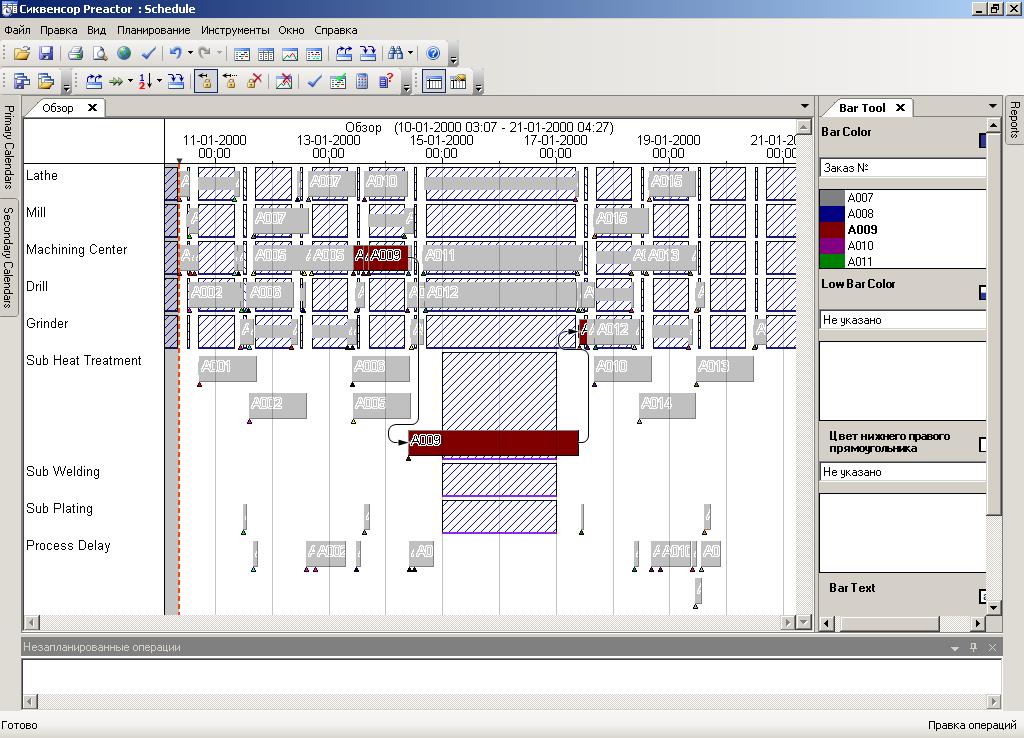1024x738 pixels.
Task: Select the A011 bar on Machining Center row
Action: [x=502, y=256]
